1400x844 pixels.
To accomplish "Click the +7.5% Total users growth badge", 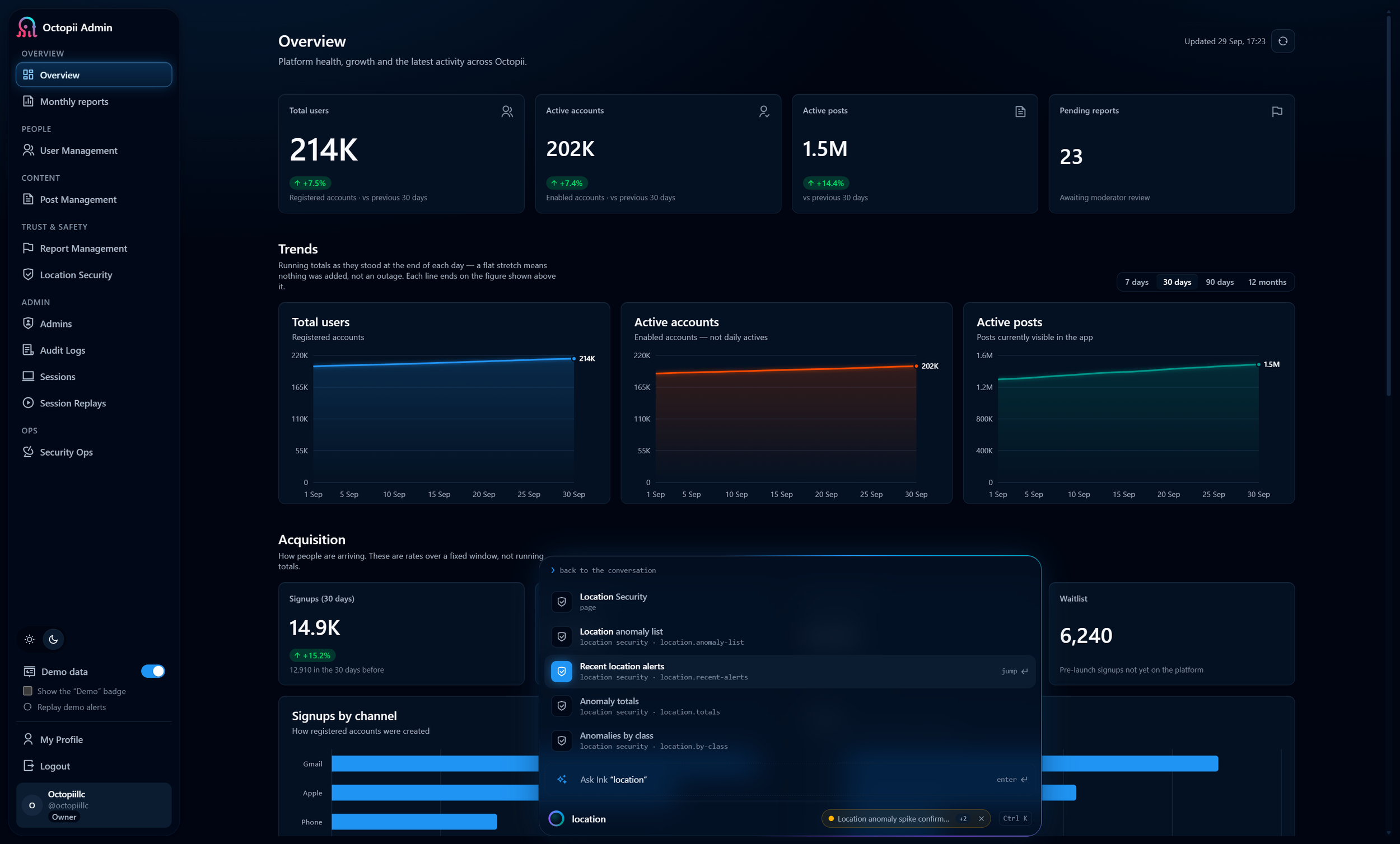I will [x=310, y=183].
